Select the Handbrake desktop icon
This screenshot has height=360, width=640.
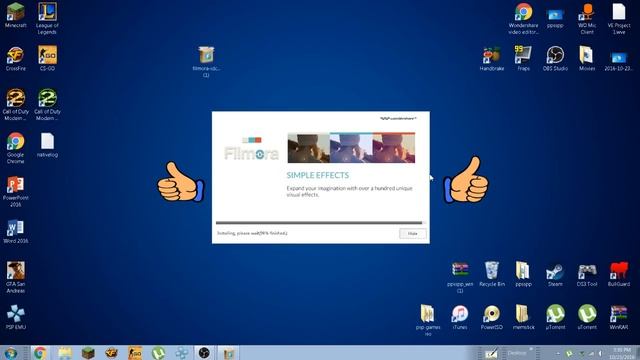[492, 59]
